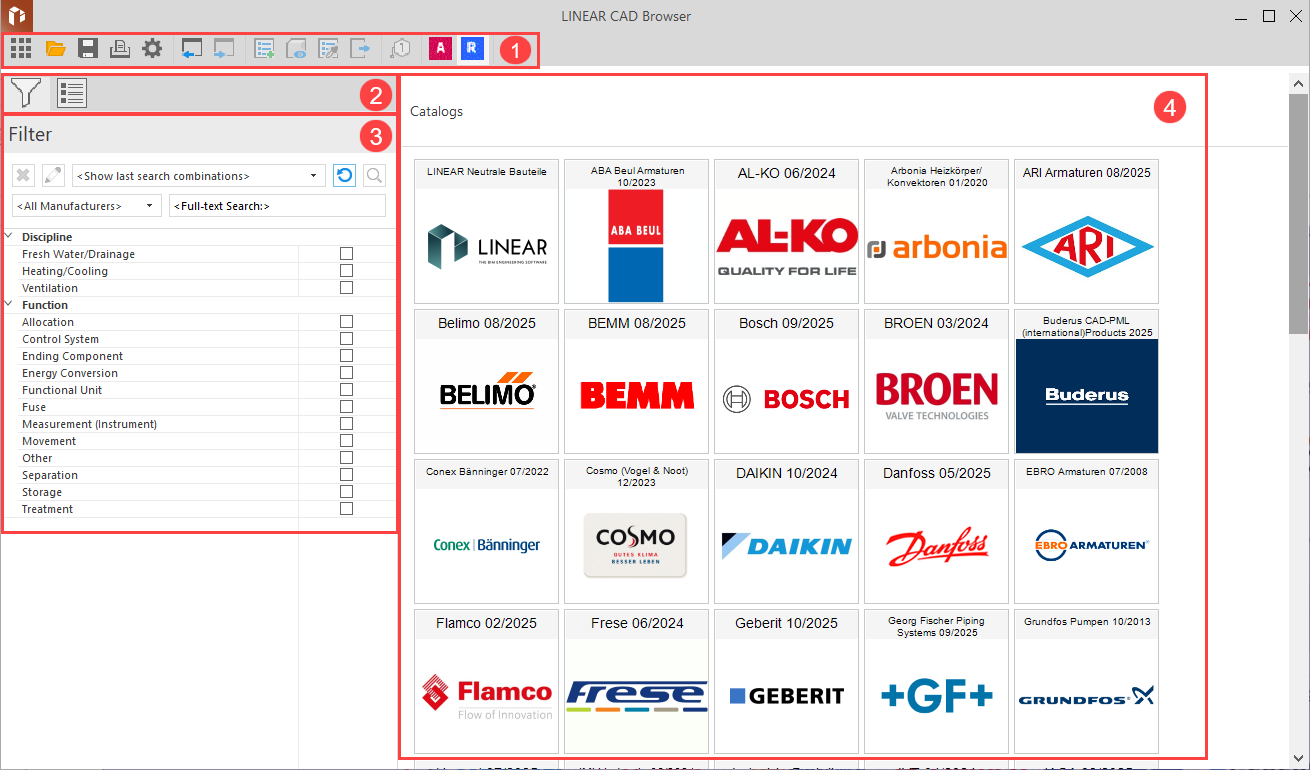The width and height of the screenshot is (1310, 770).
Task: Open the Grundfos Pumpen 10/2013 catalog
Action: (x=1087, y=681)
